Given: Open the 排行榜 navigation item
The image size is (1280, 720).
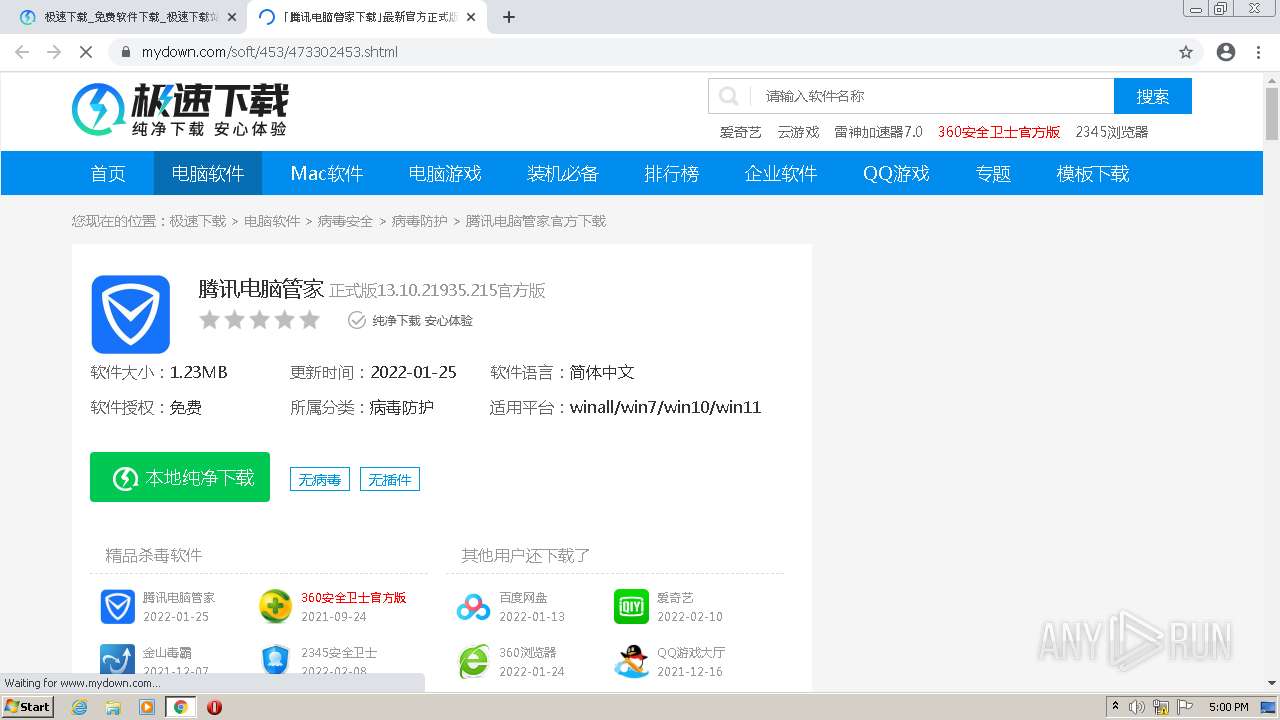Looking at the screenshot, I should [x=672, y=173].
